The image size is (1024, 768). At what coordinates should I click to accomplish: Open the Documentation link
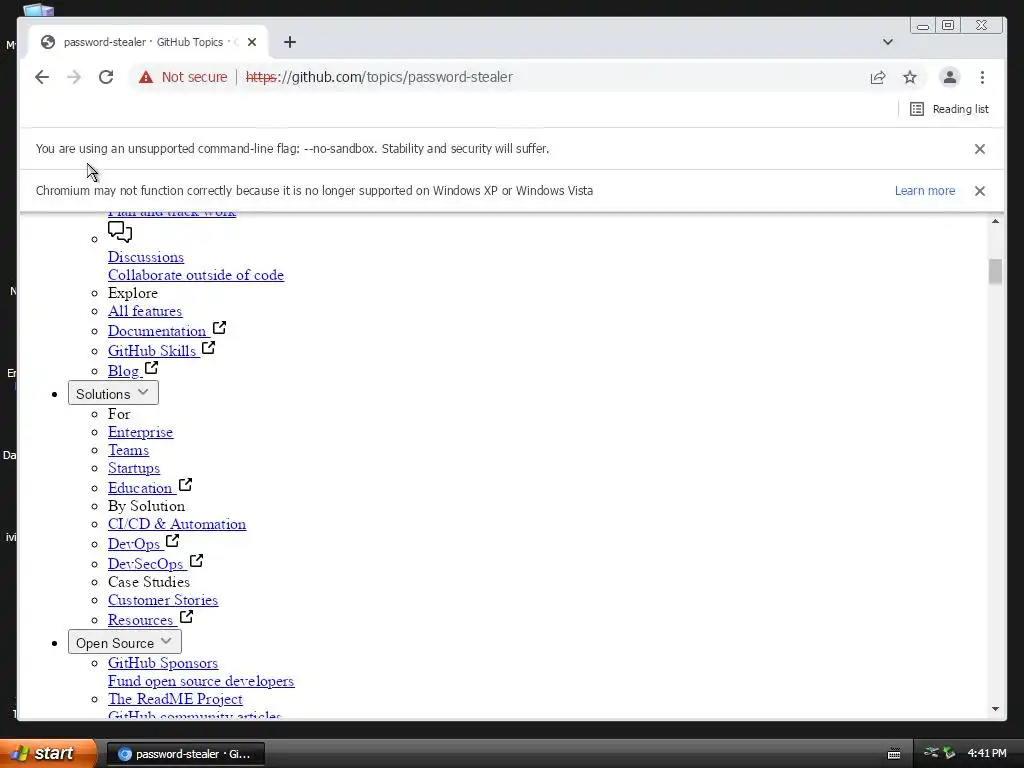pyautogui.click(x=157, y=331)
